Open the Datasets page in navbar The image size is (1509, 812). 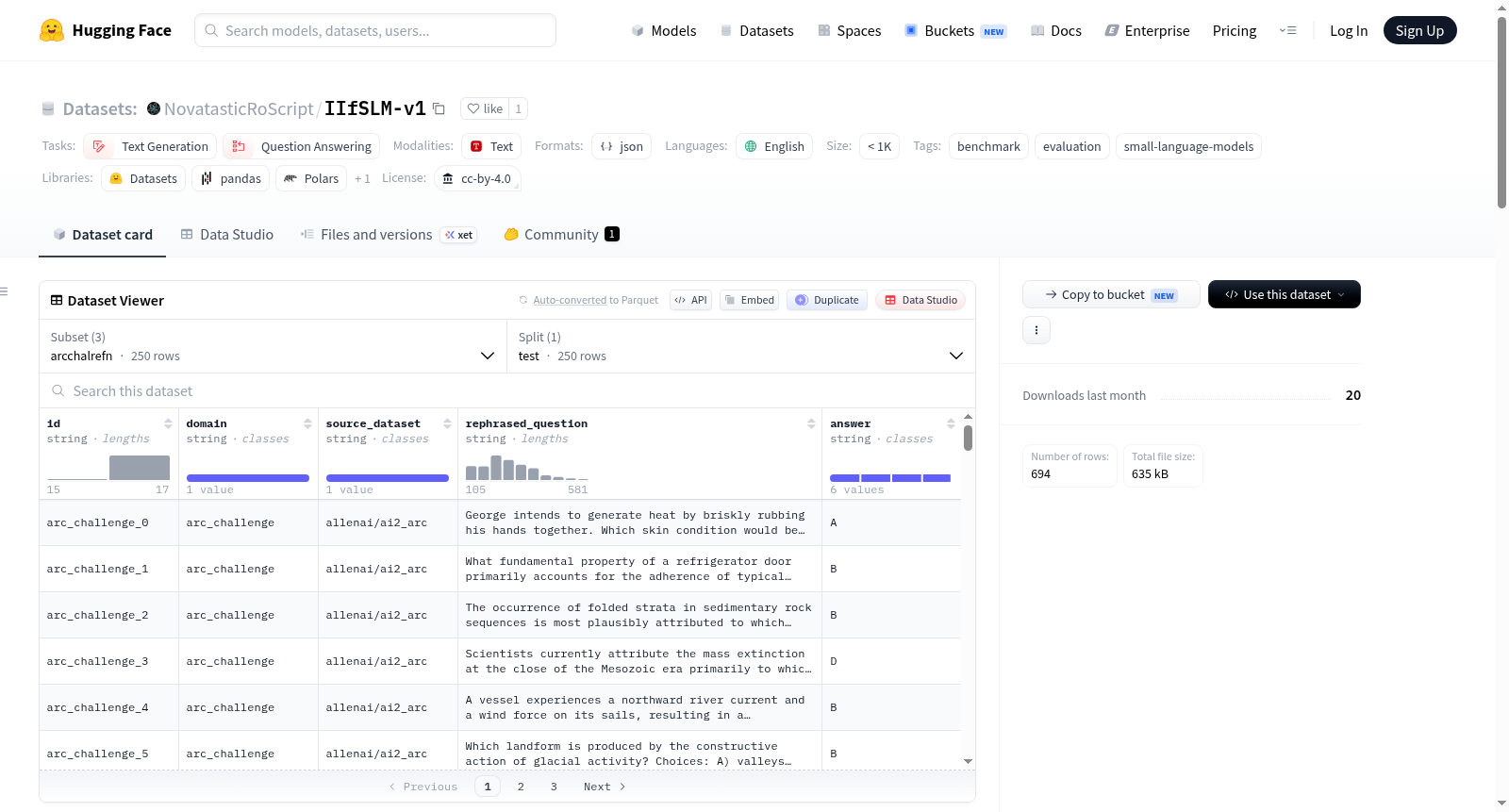[x=756, y=30]
